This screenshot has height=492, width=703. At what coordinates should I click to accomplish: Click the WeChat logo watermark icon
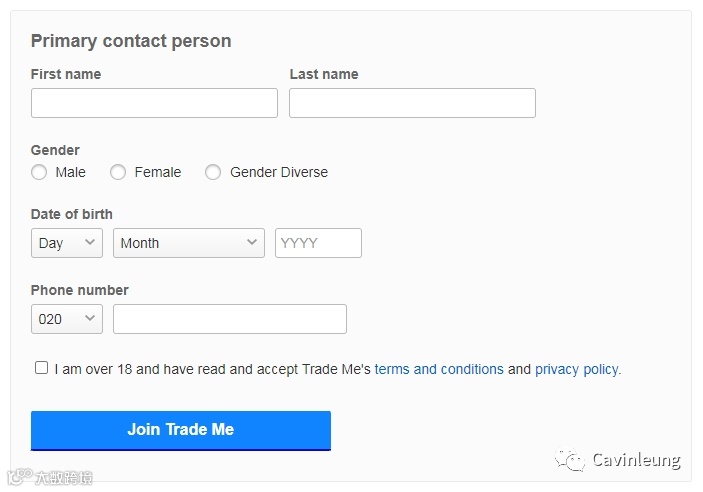click(x=571, y=460)
